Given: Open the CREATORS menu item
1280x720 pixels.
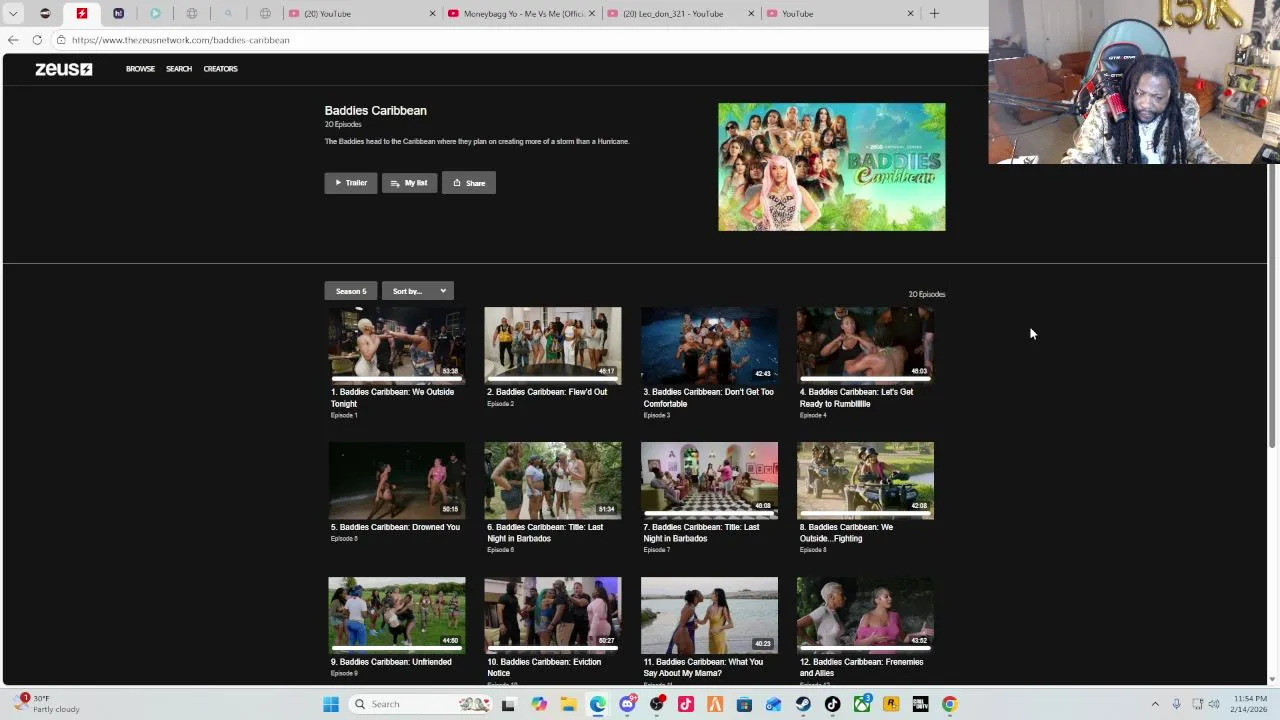Looking at the screenshot, I should [220, 69].
